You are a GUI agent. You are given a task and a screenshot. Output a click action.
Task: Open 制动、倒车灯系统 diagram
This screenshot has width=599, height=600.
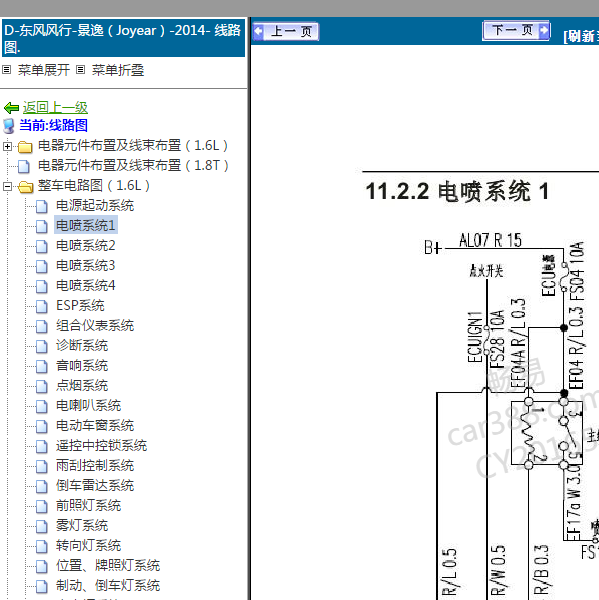pyautogui.click(x=108, y=585)
